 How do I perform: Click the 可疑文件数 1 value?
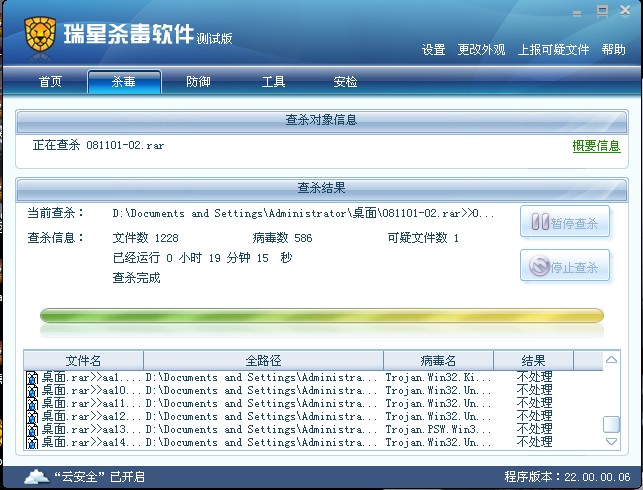tap(423, 238)
